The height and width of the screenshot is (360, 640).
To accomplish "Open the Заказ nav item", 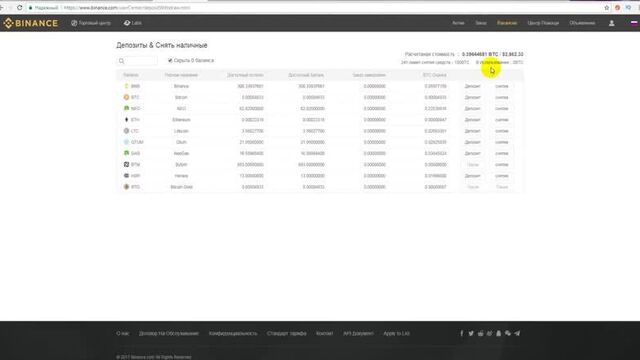I will coord(481,23).
